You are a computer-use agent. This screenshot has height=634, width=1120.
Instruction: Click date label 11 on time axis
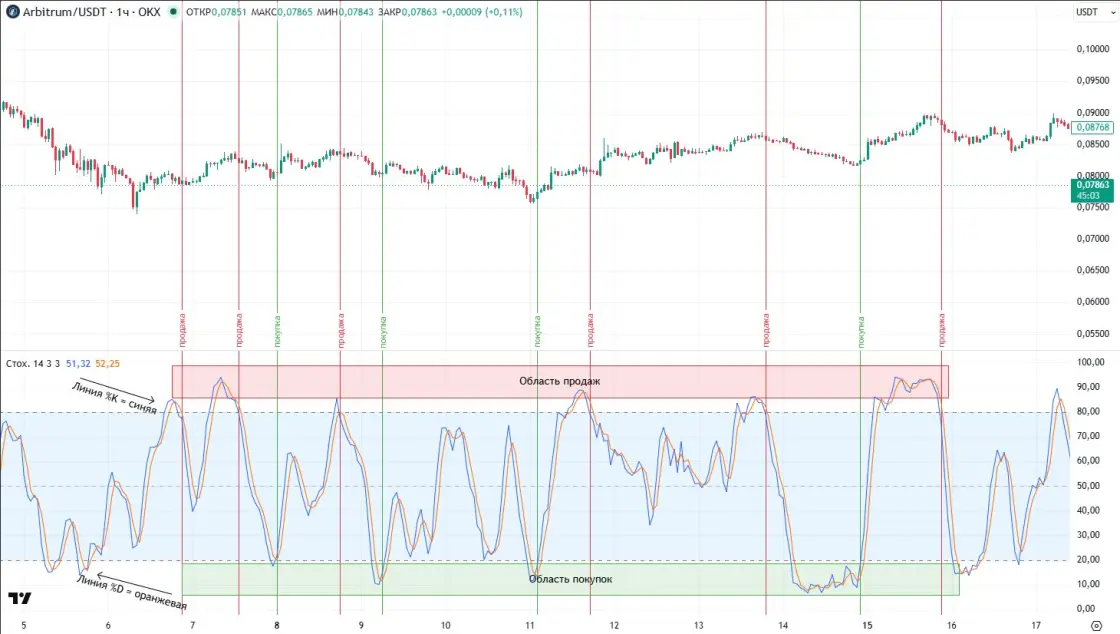pyautogui.click(x=530, y=625)
